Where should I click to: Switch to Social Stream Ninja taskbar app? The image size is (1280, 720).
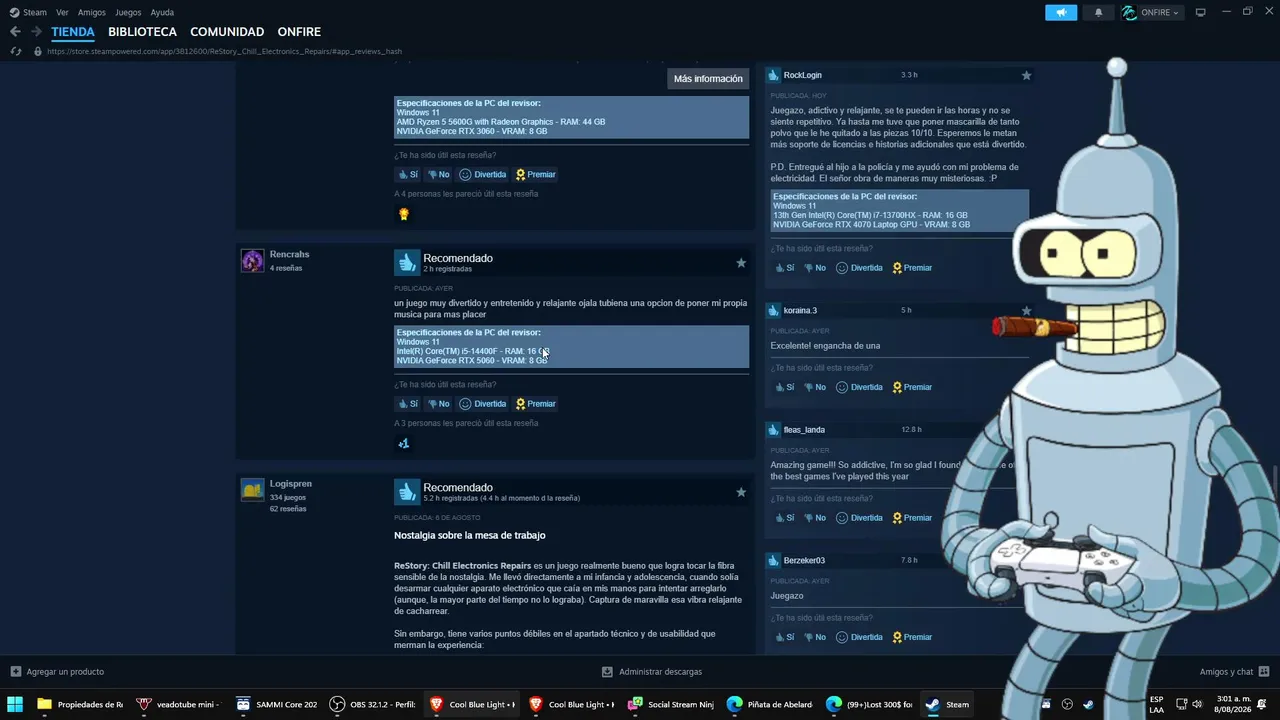[x=670, y=704]
